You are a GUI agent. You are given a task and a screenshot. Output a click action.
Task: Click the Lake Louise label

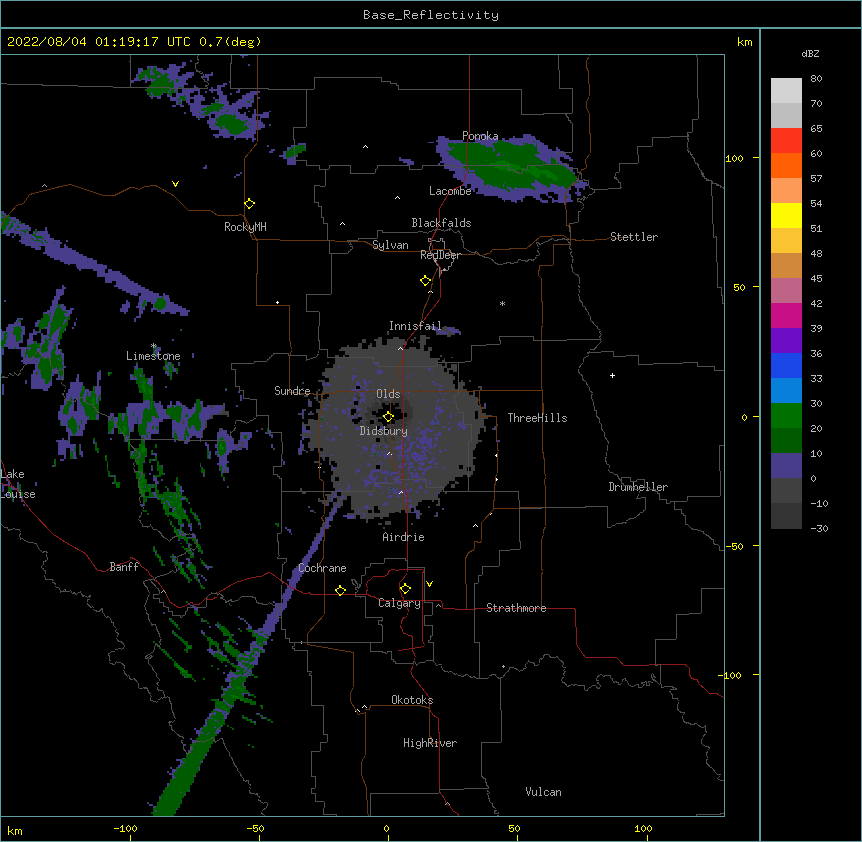pos(18,484)
